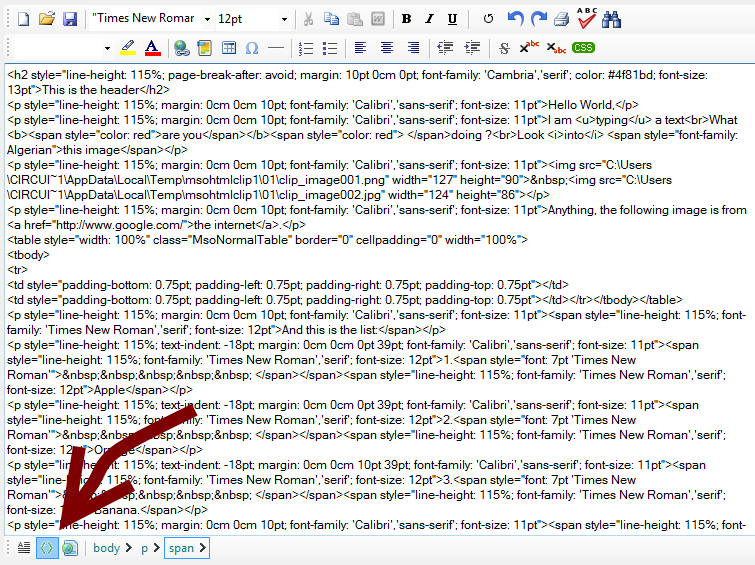
Task: Toggle italic formatting
Action: (x=429, y=19)
